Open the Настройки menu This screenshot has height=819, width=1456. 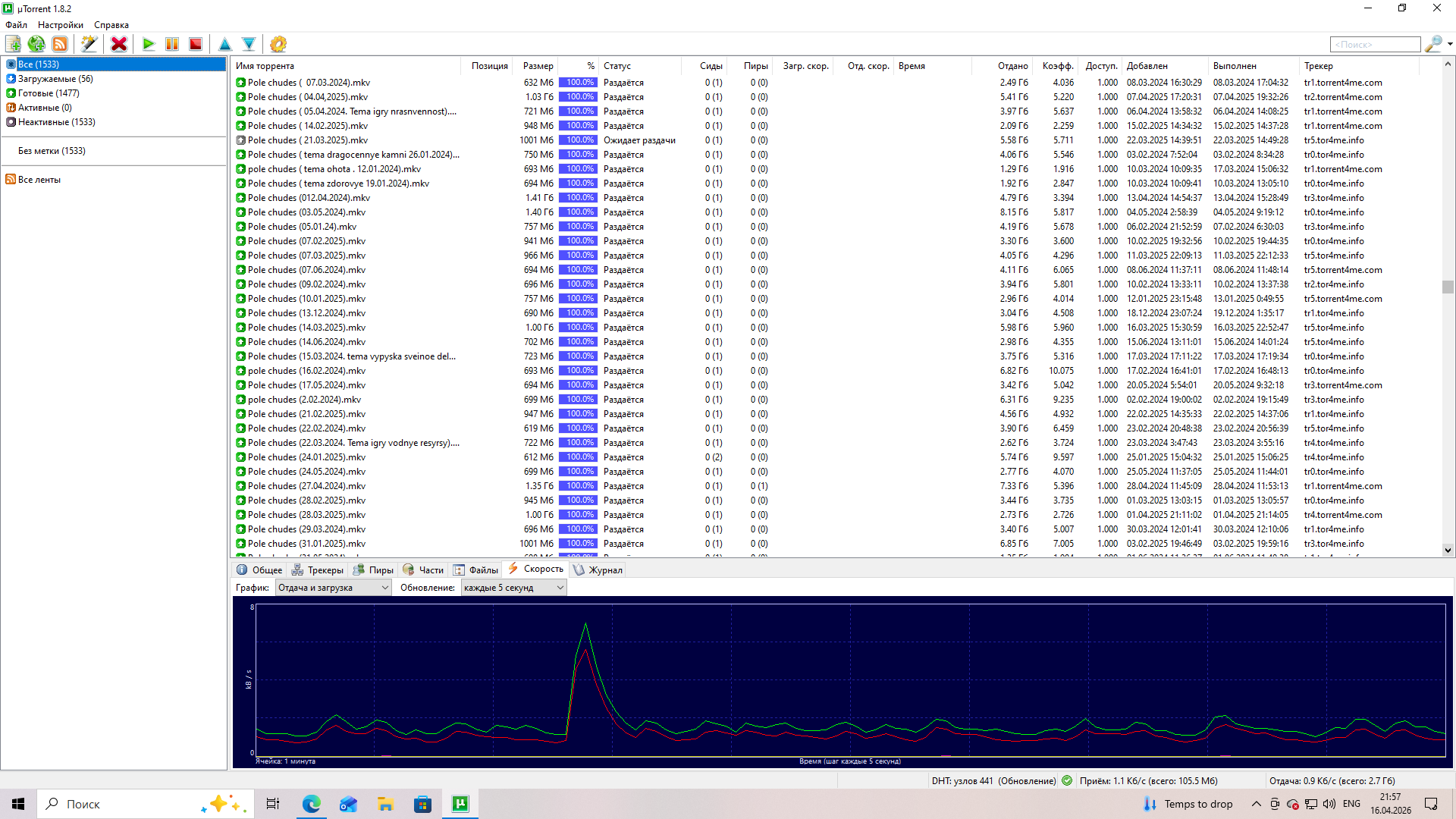(60, 25)
